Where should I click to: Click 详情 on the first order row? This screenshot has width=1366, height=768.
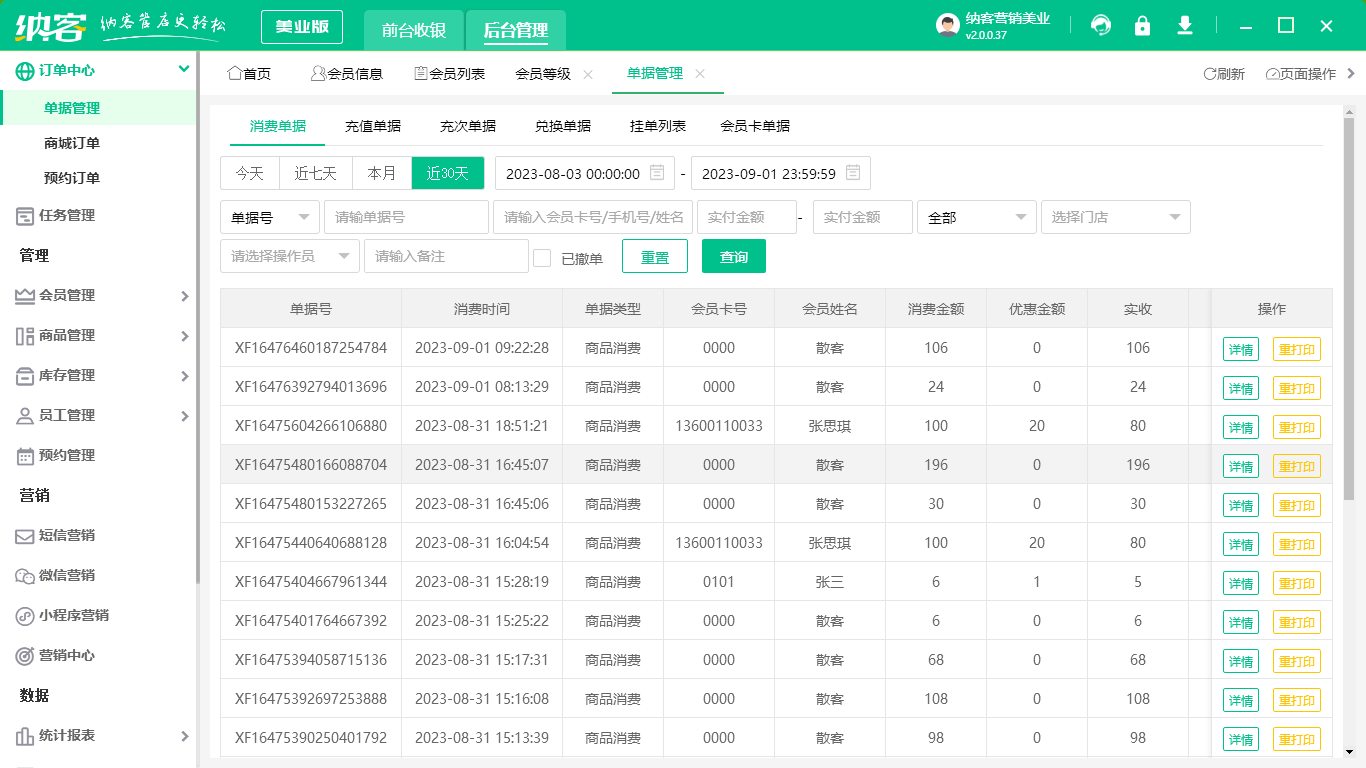tap(1240, 348)
